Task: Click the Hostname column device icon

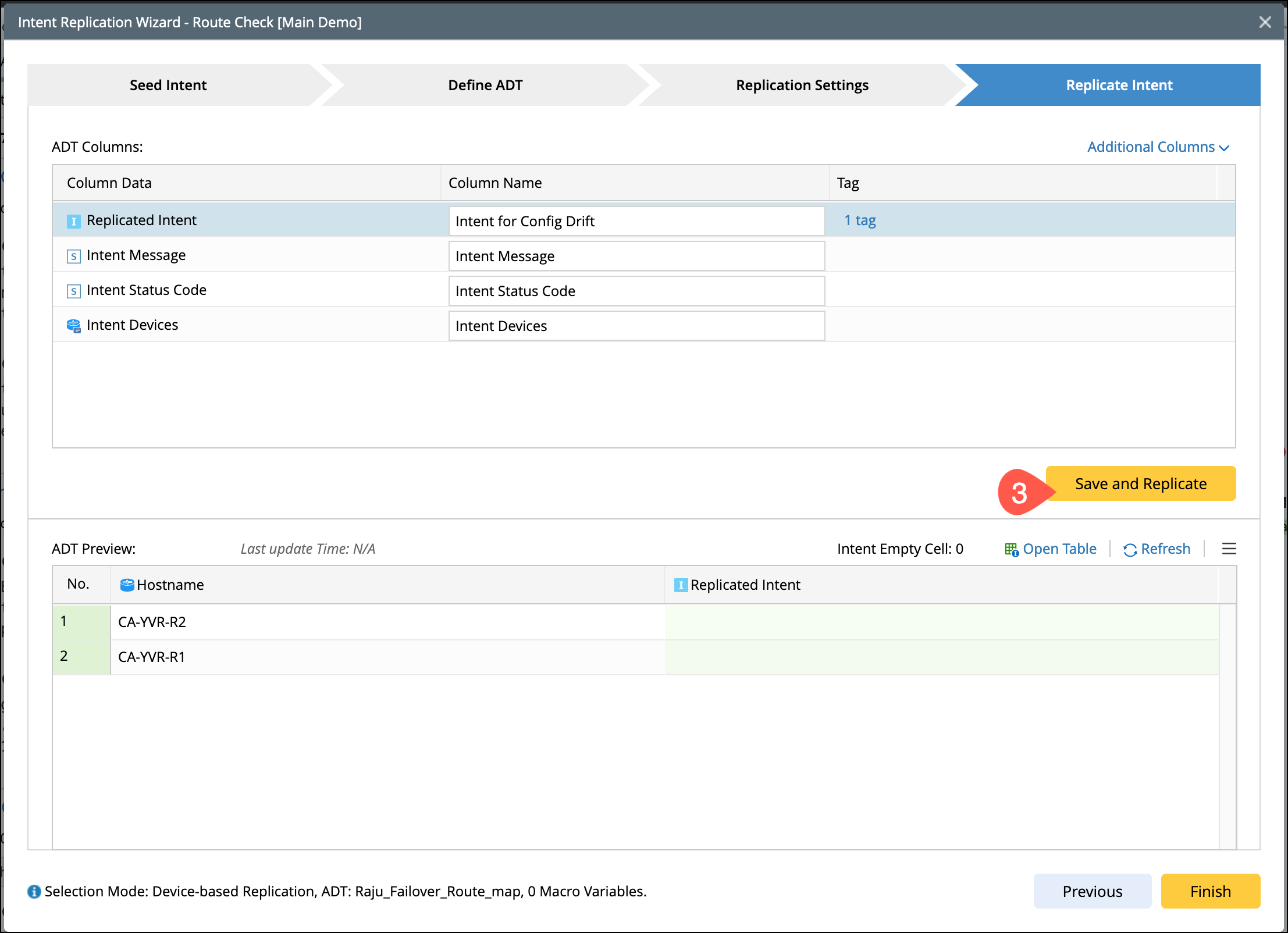Action: [127, 585]
